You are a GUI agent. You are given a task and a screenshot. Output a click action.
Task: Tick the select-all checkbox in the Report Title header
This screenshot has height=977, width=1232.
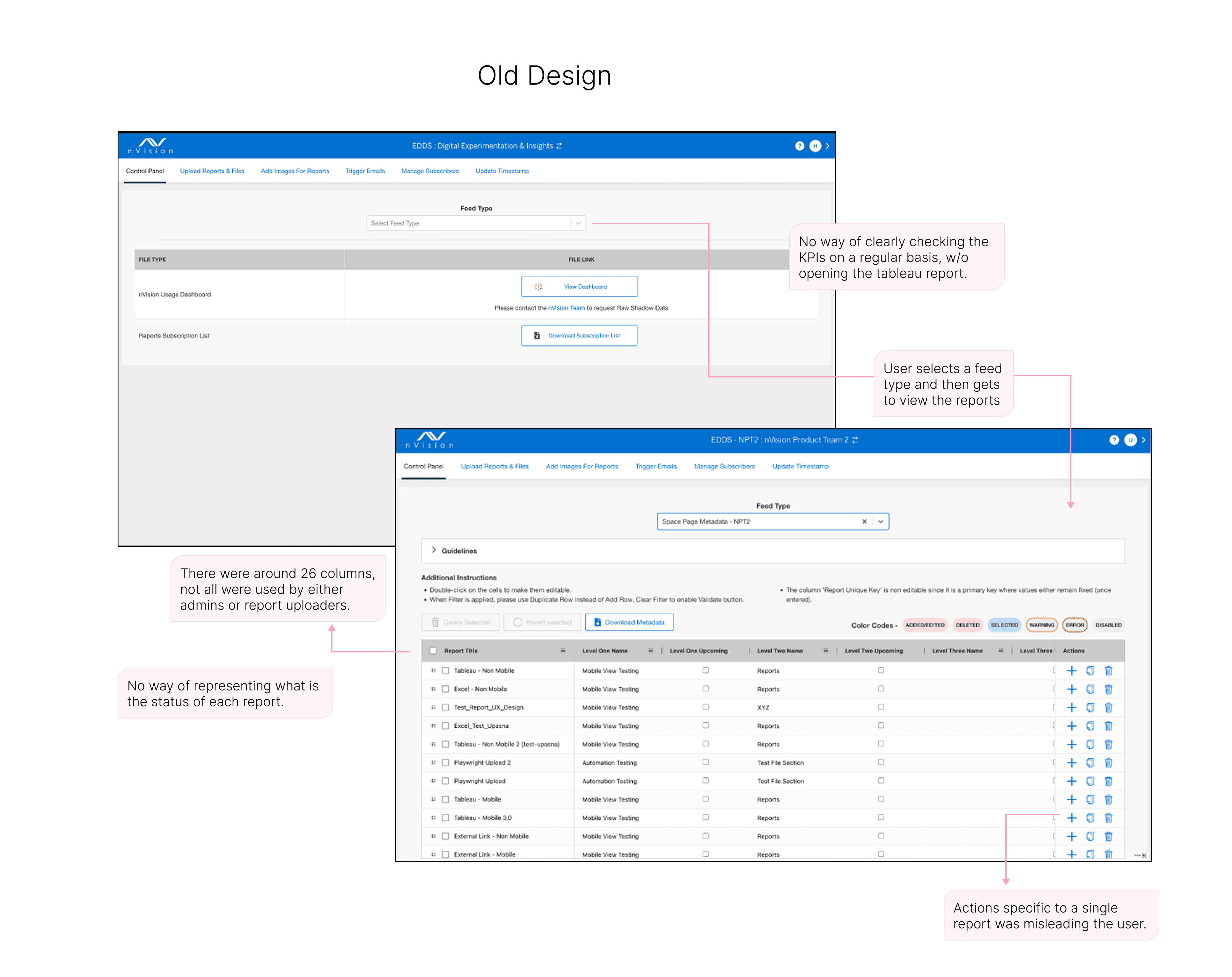[x=433, y=651]
